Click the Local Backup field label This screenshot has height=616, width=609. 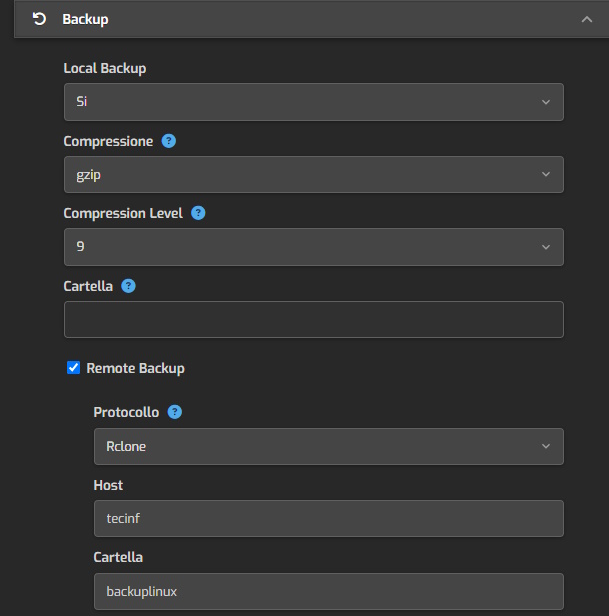(x=104, y=69)
